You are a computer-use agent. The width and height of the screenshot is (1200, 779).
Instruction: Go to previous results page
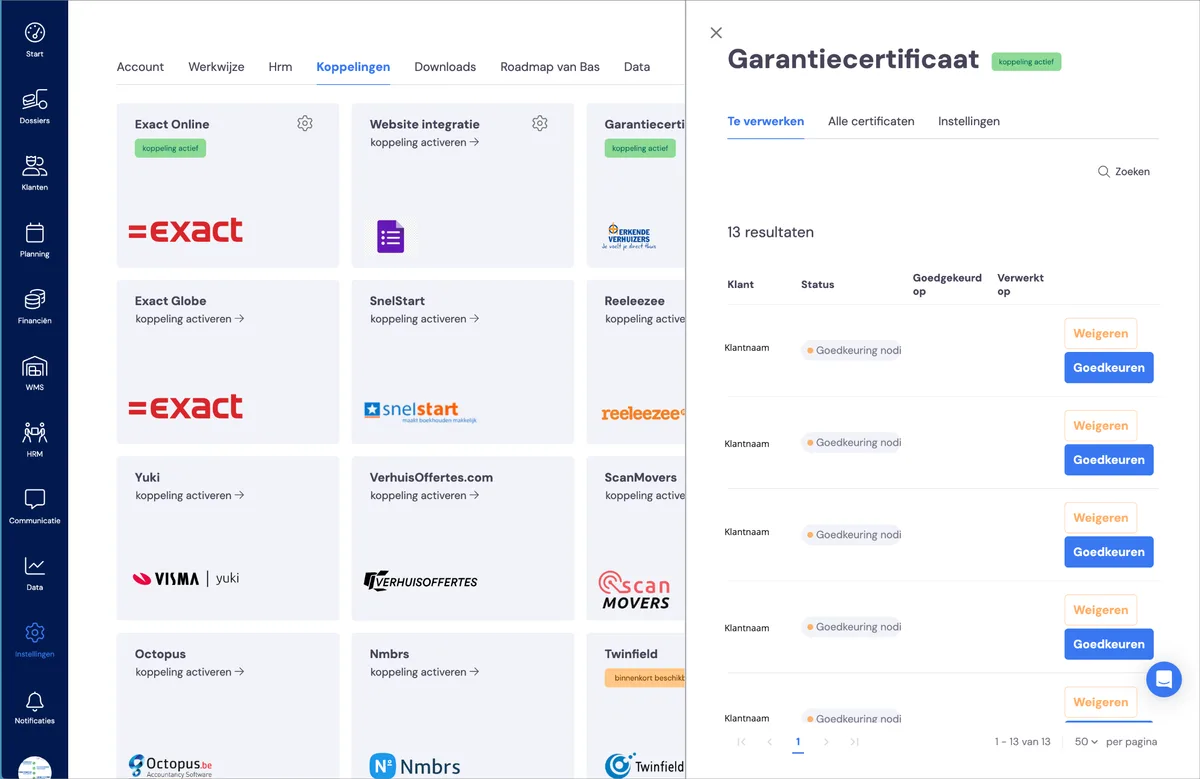pyautogui.click(x=769, y=742)
